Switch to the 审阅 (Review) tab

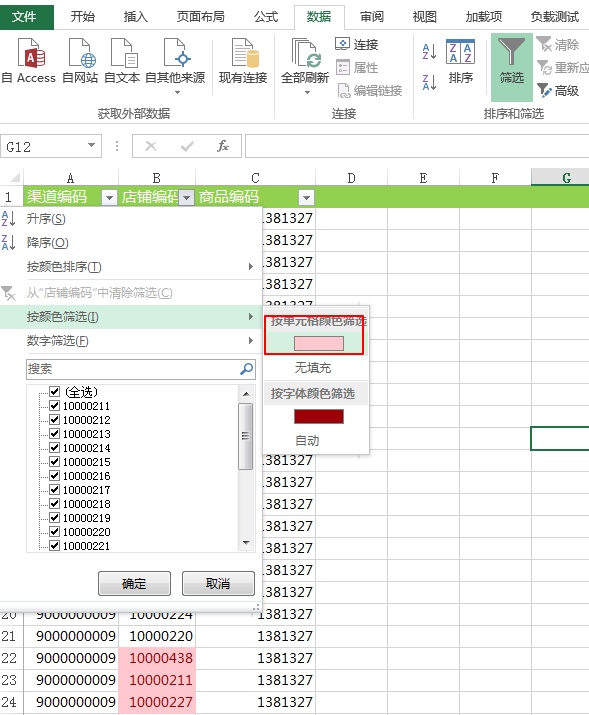(372, 17)
